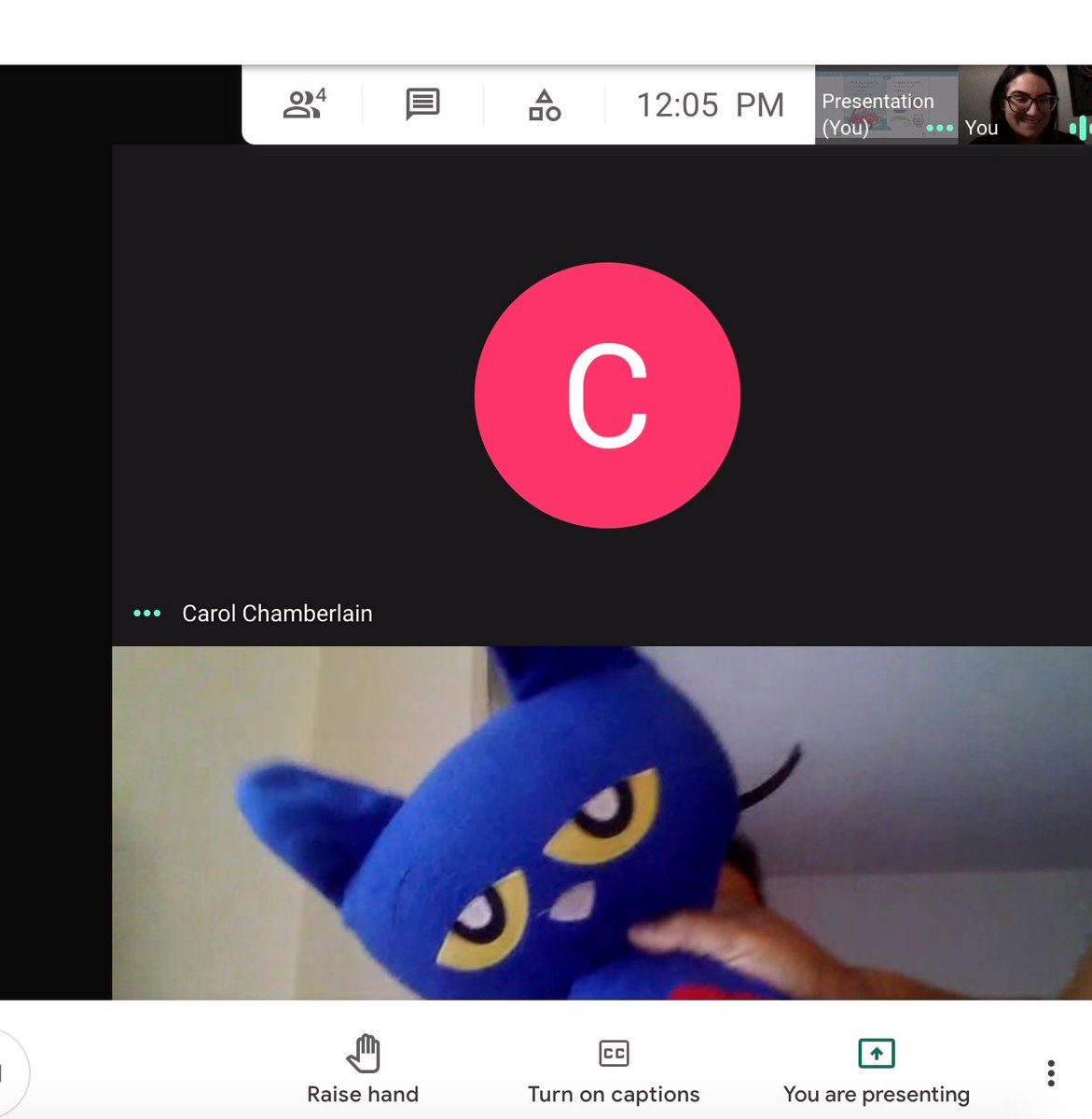Open options dots on Presentation thumbnail
Viewport: 1092px width, 1119px height.
[939, 128]
